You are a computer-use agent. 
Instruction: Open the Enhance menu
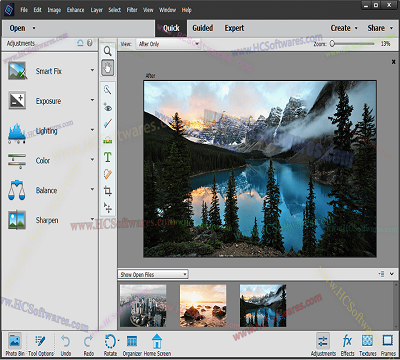(x=75, y=10)
